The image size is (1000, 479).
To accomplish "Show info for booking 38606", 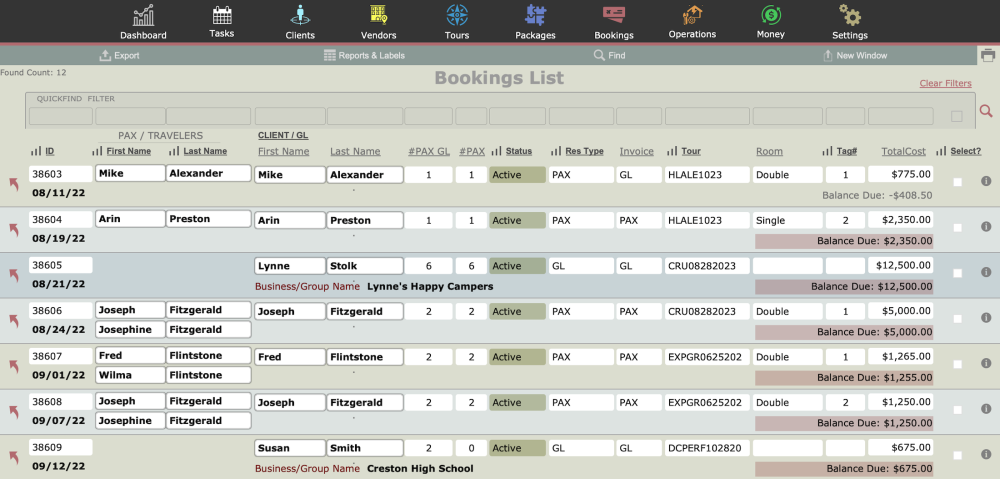I will pos(986,318).
